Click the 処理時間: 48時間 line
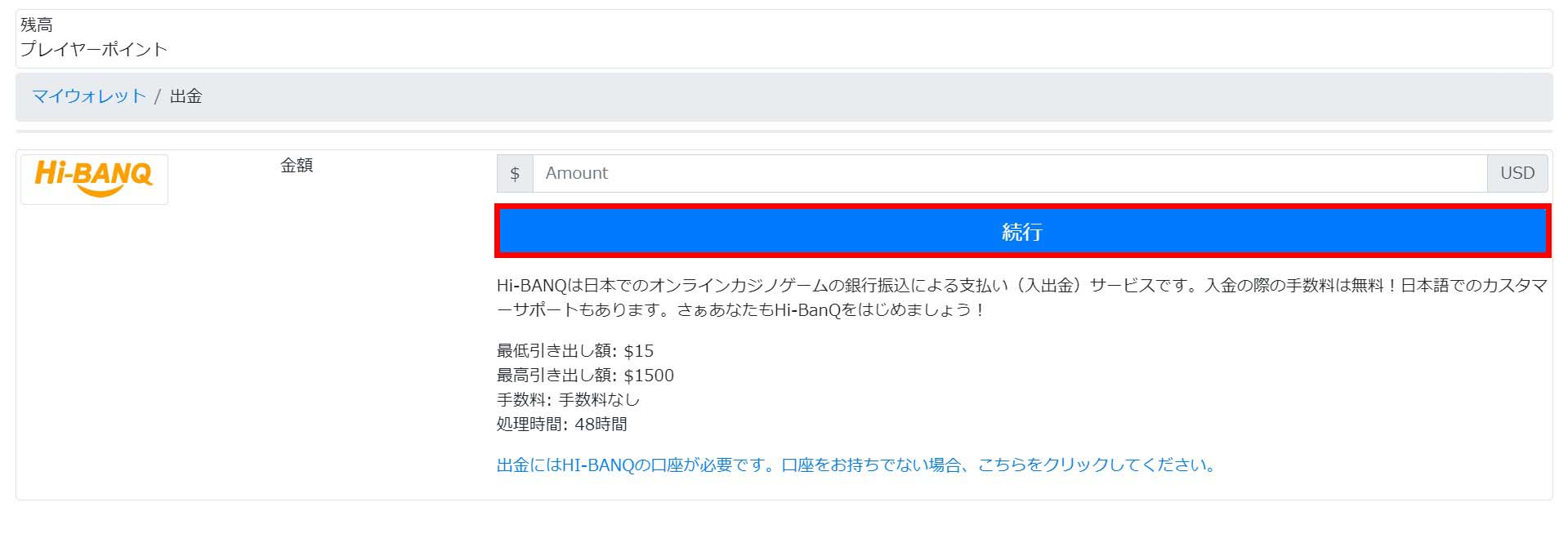Screen dimensions: 1568x547 pos(562,425)
